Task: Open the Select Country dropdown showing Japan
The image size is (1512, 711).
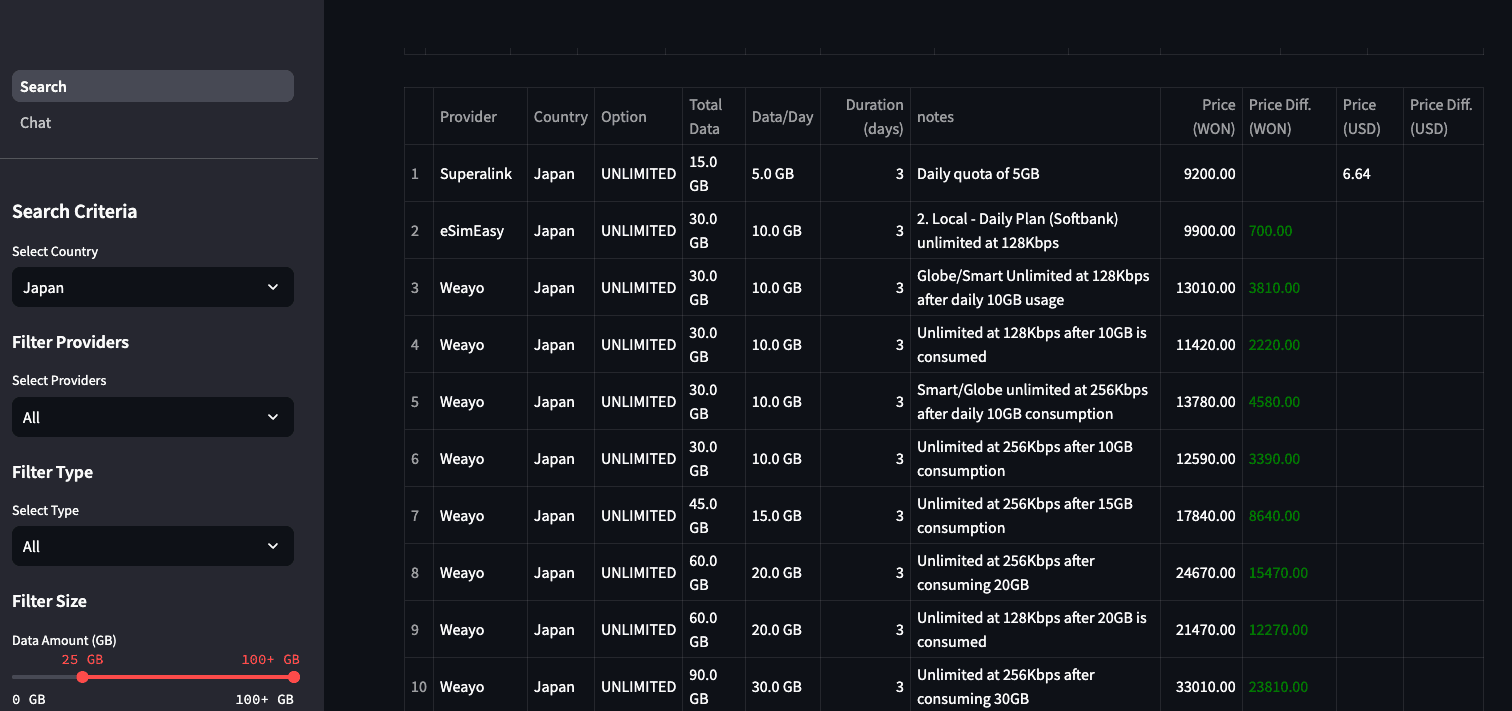Action: (x=152, y=287)
